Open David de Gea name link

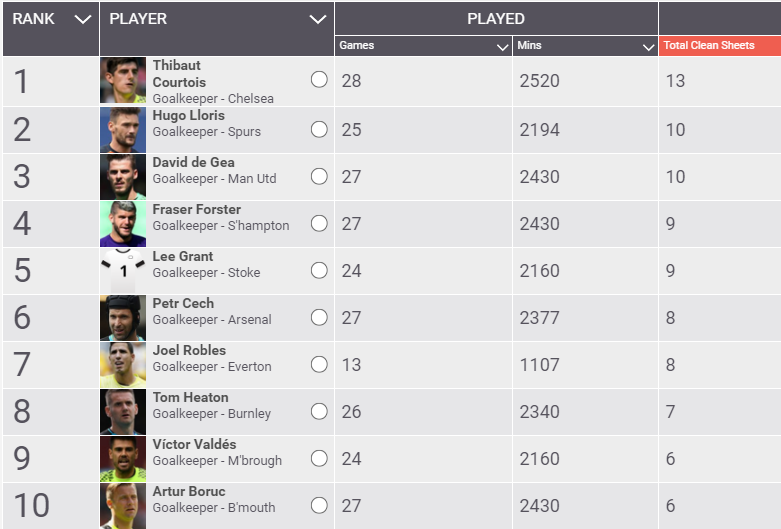(x=193, y=162)
